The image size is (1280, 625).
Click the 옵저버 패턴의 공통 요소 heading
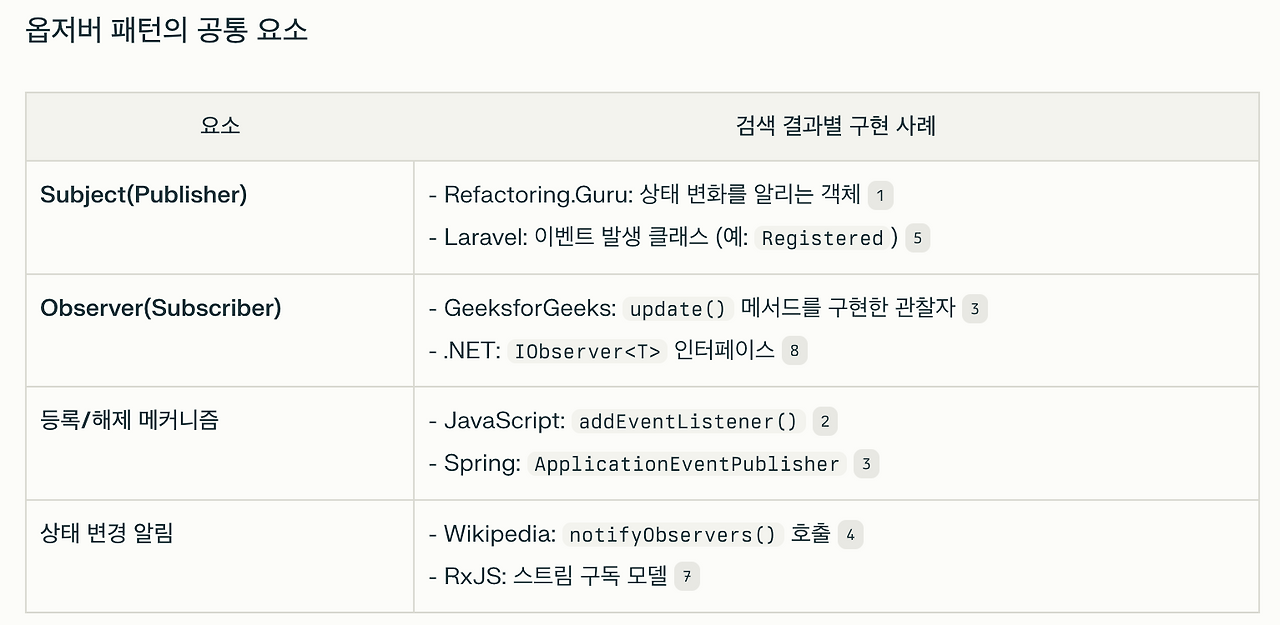click(166, 30)
